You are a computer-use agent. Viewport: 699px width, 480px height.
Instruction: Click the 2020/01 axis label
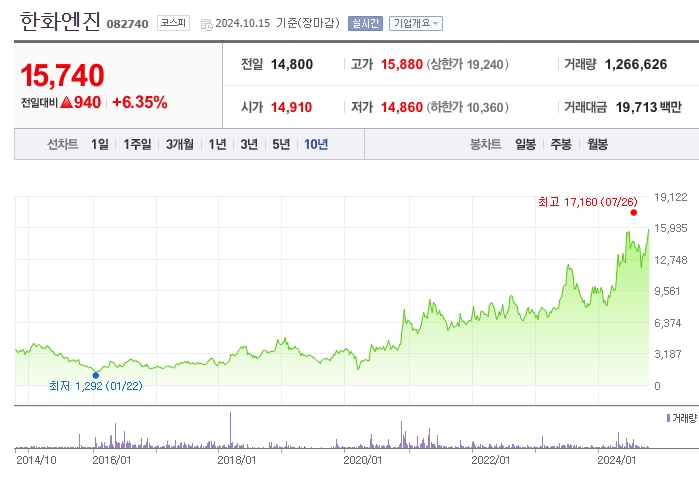(x=362, y=460)
